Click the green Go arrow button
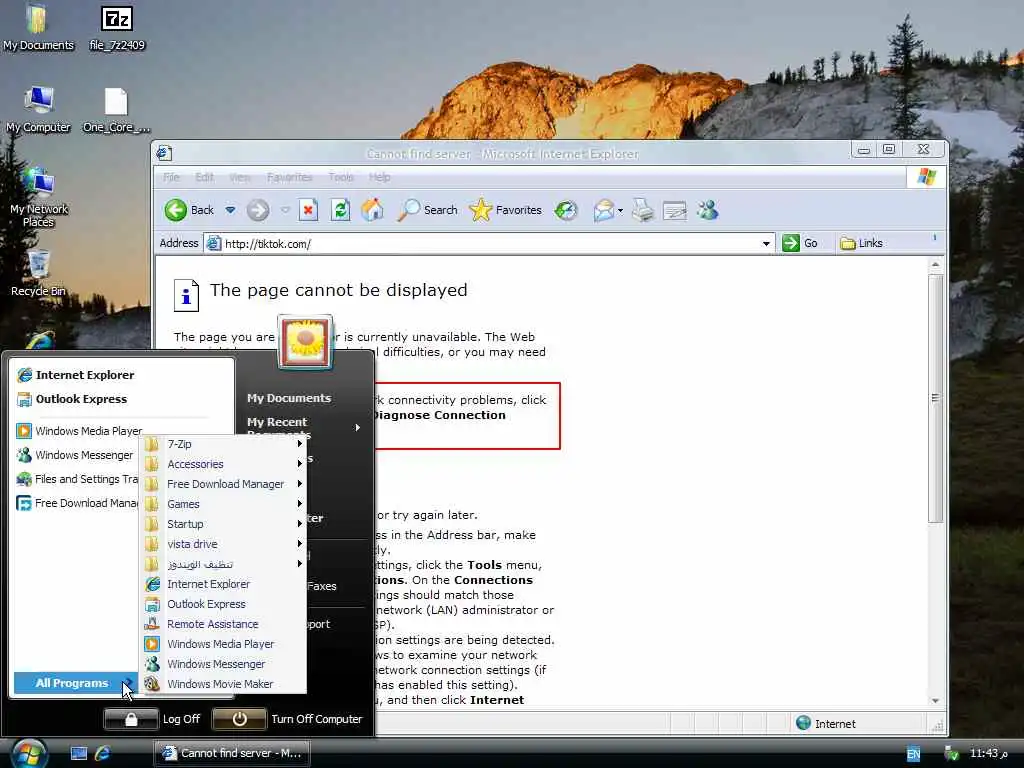 tap(791, 243)
